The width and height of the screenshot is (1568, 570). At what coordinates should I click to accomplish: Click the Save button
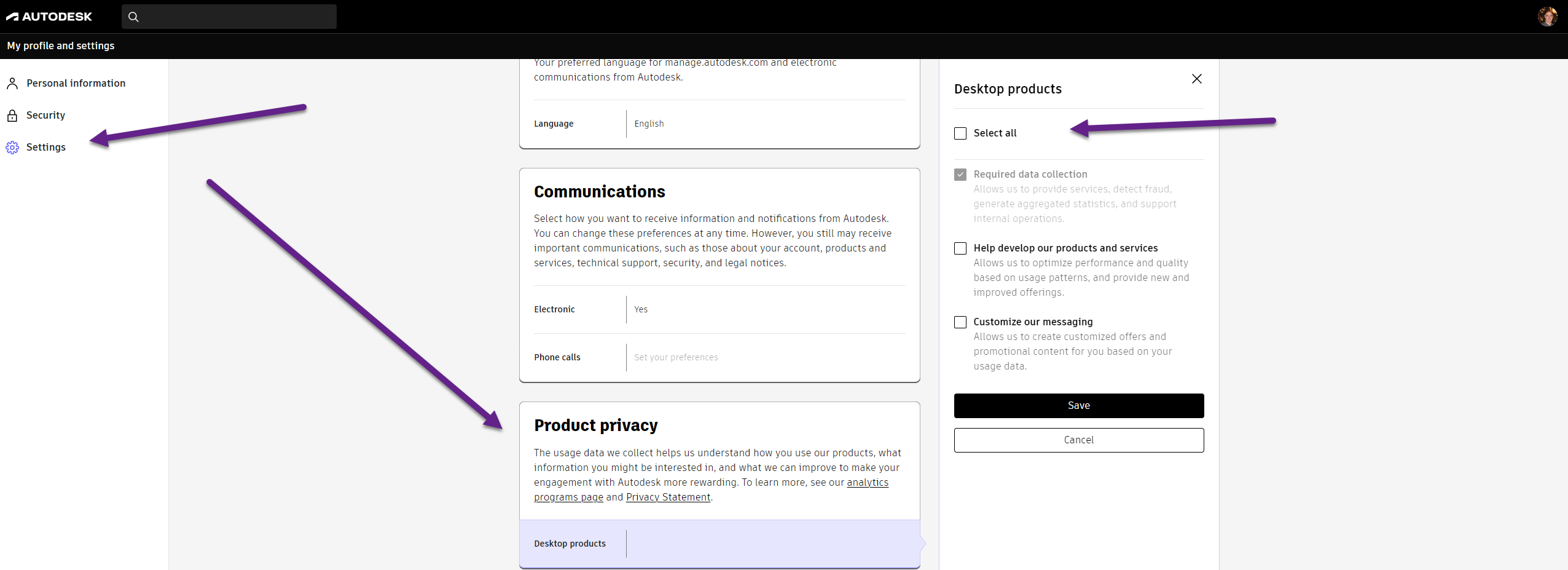pos(1079,406)
